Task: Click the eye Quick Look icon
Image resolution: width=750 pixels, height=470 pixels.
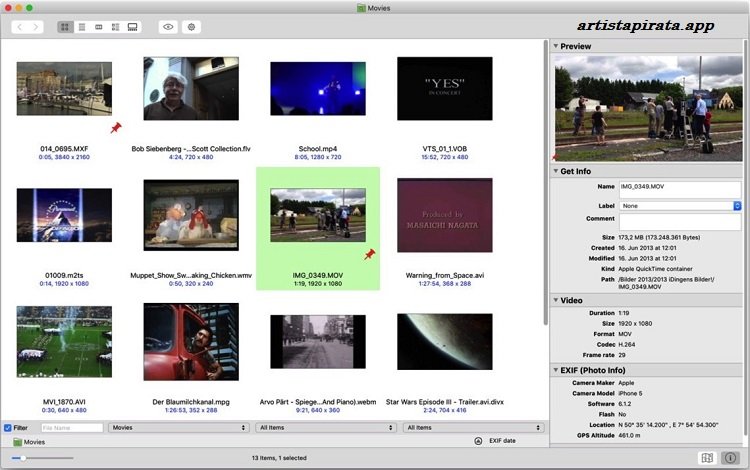Action: pos(167,27)
